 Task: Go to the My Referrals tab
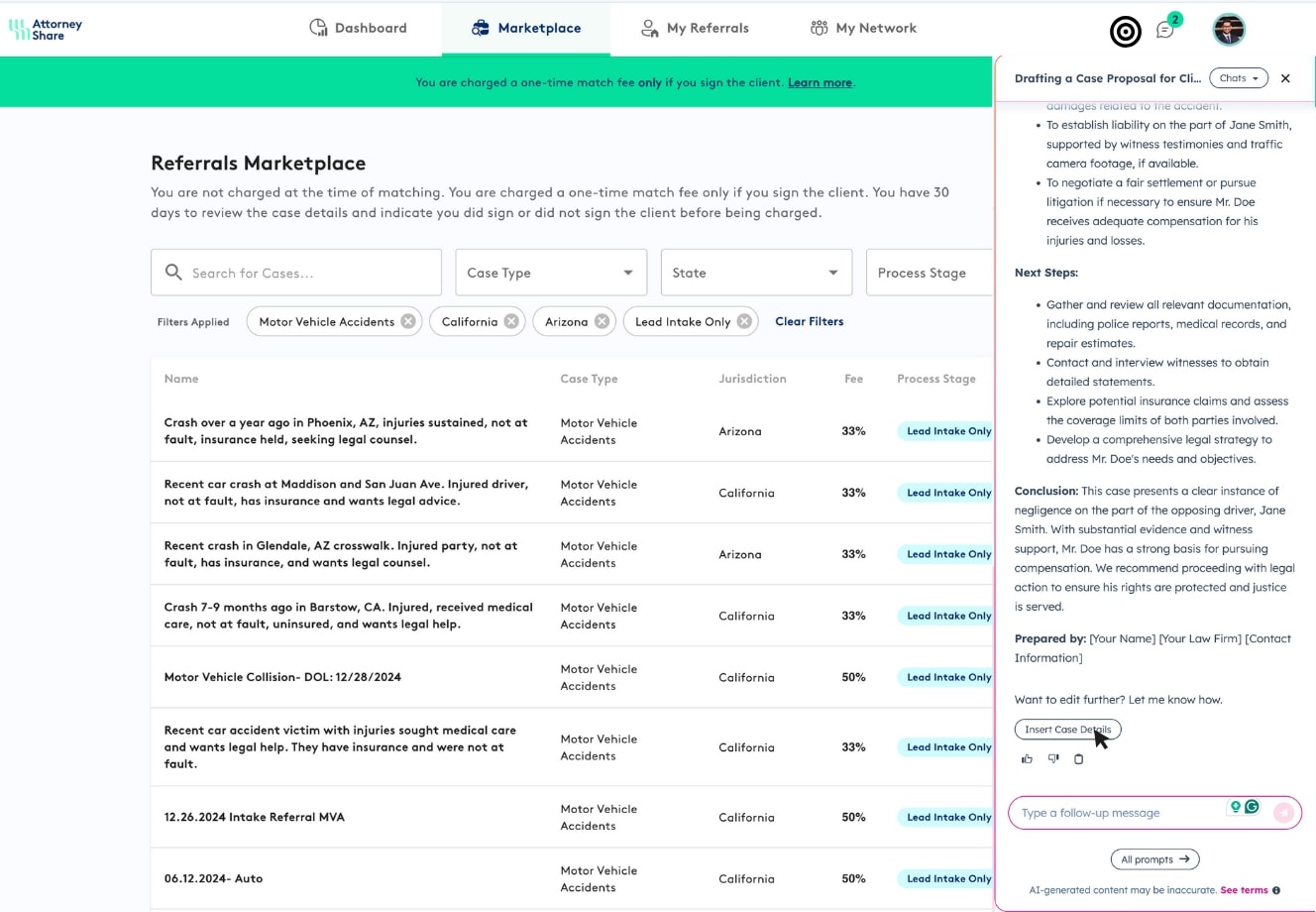(695, 28)
